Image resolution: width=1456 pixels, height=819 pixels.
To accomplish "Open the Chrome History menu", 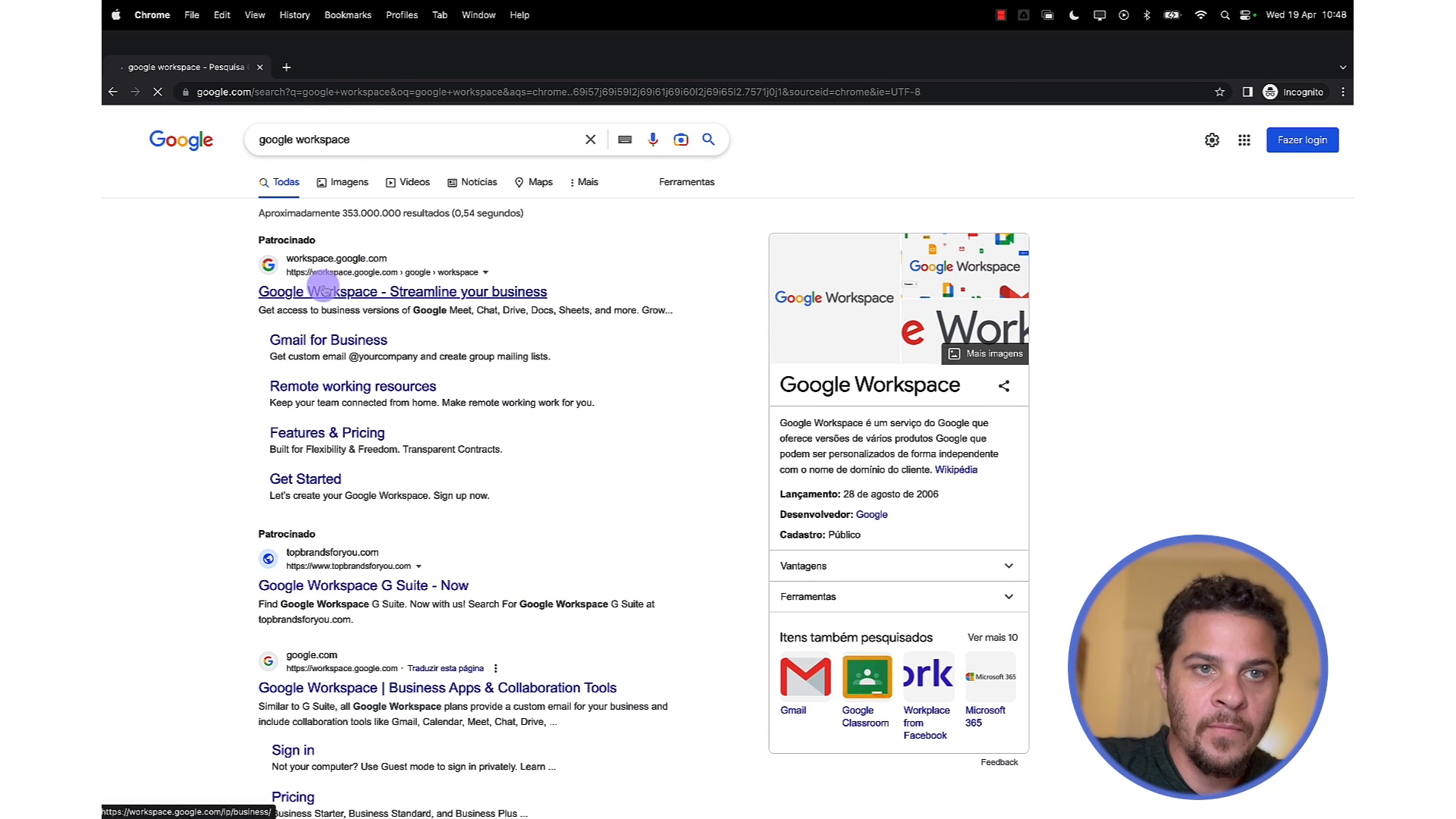I will pos(294,14).
